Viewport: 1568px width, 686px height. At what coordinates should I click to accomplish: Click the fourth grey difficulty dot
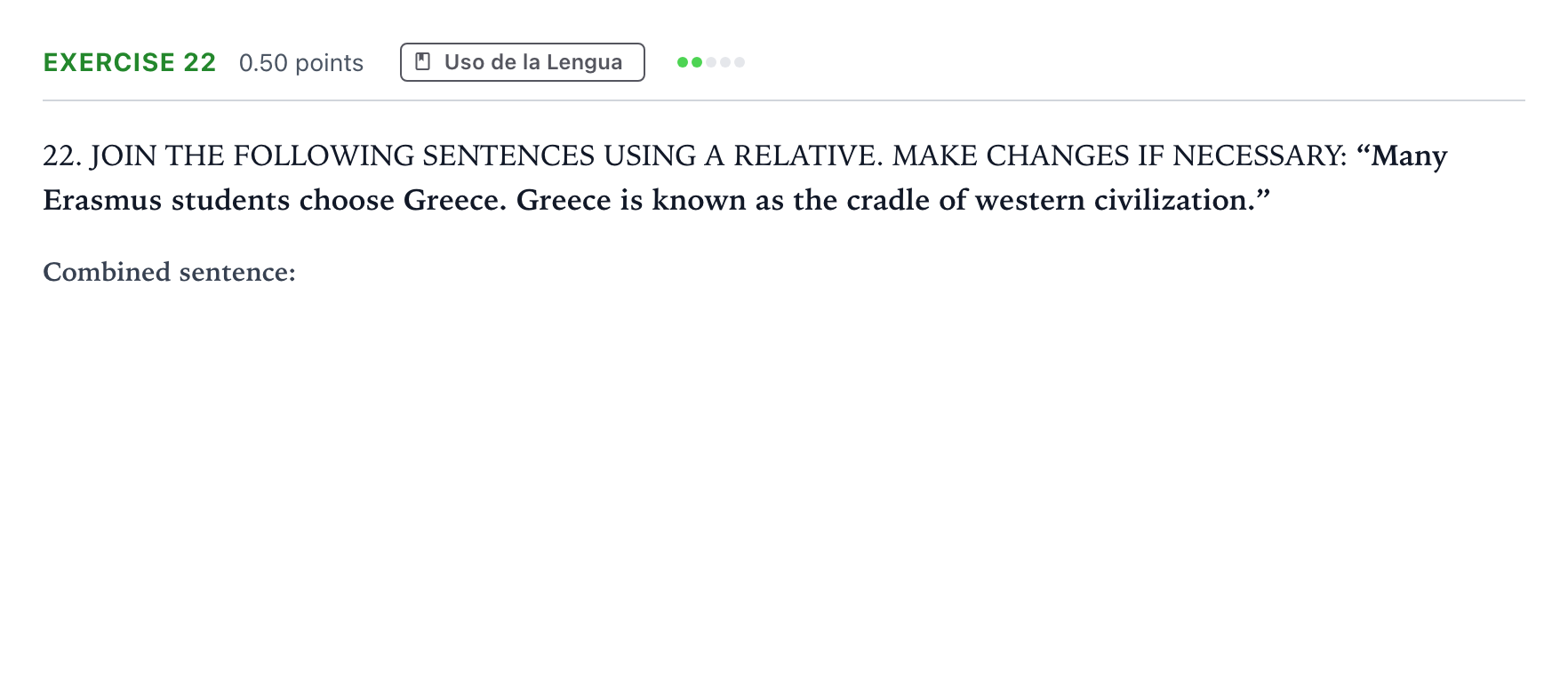coord(725,62)
